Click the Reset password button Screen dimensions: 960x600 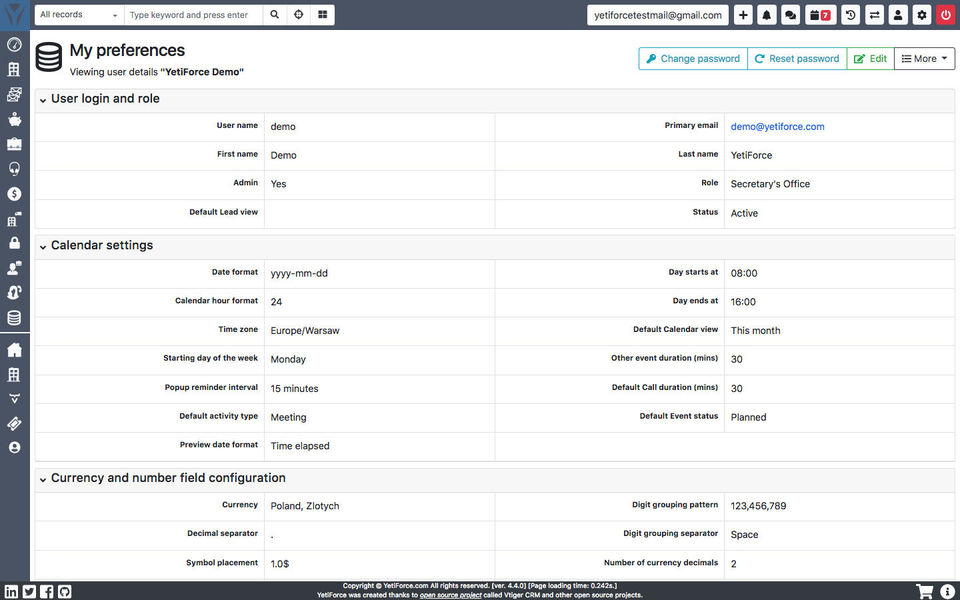pyautogui.click(x=797, y=59)
